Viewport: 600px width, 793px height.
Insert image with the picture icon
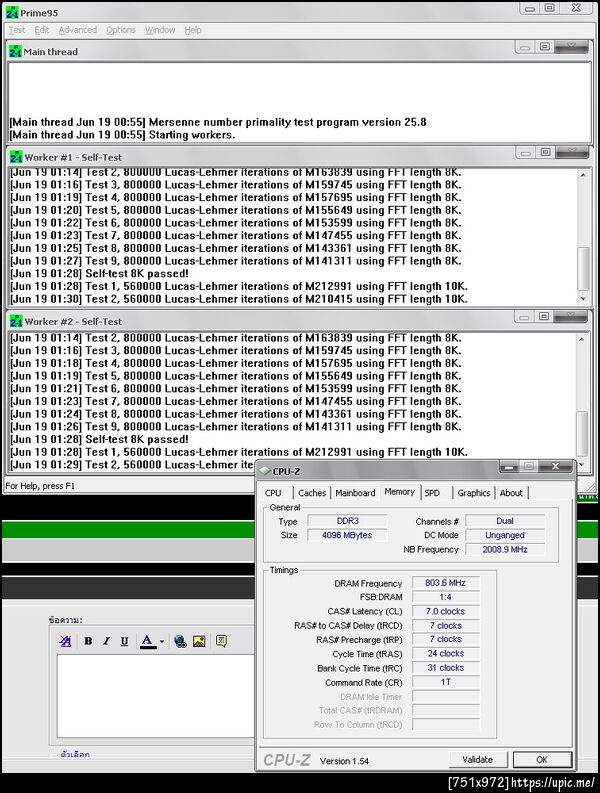click(x=199, y=641)
